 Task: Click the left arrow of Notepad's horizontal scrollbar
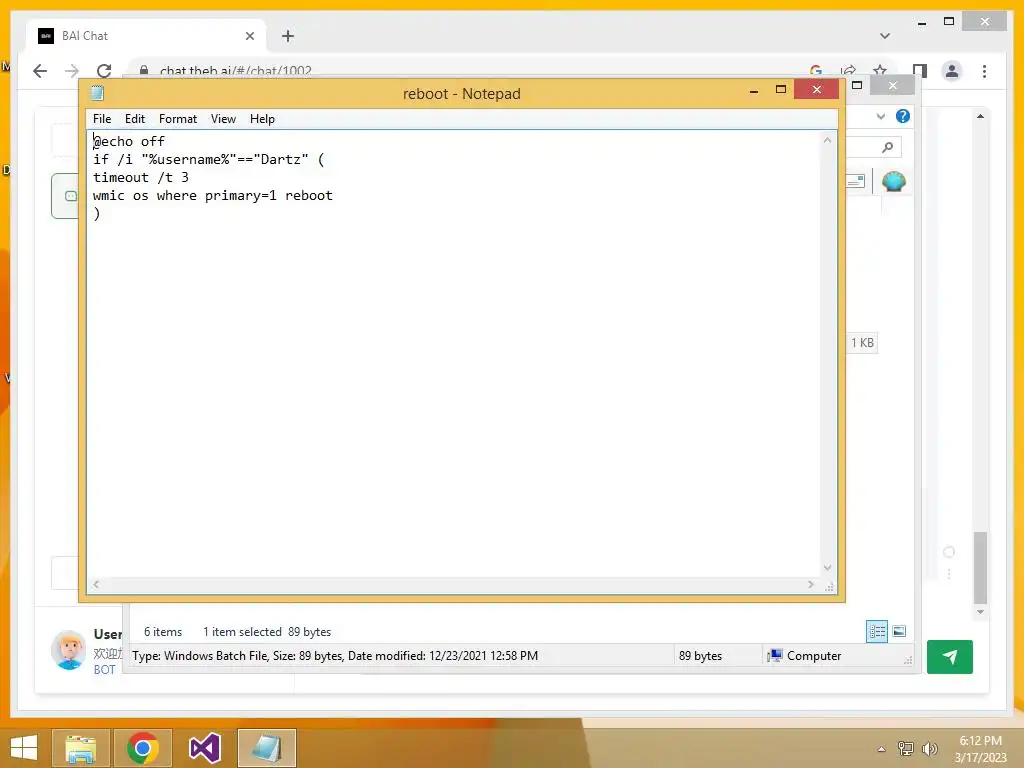96,584
